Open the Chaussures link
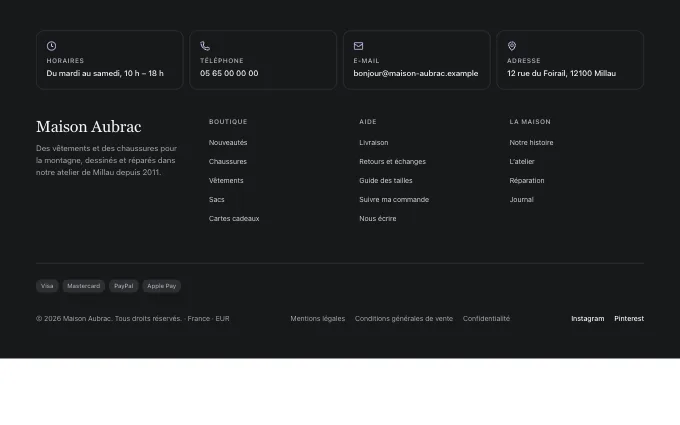Image resolution: width=680 pixels, height=425 pixels. (228, 161)
